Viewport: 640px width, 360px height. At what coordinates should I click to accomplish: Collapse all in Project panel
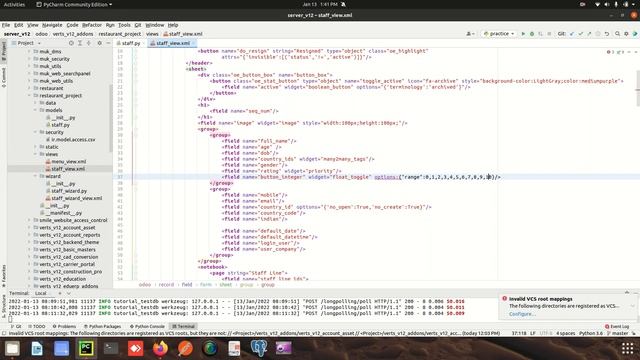coord(89,43)
